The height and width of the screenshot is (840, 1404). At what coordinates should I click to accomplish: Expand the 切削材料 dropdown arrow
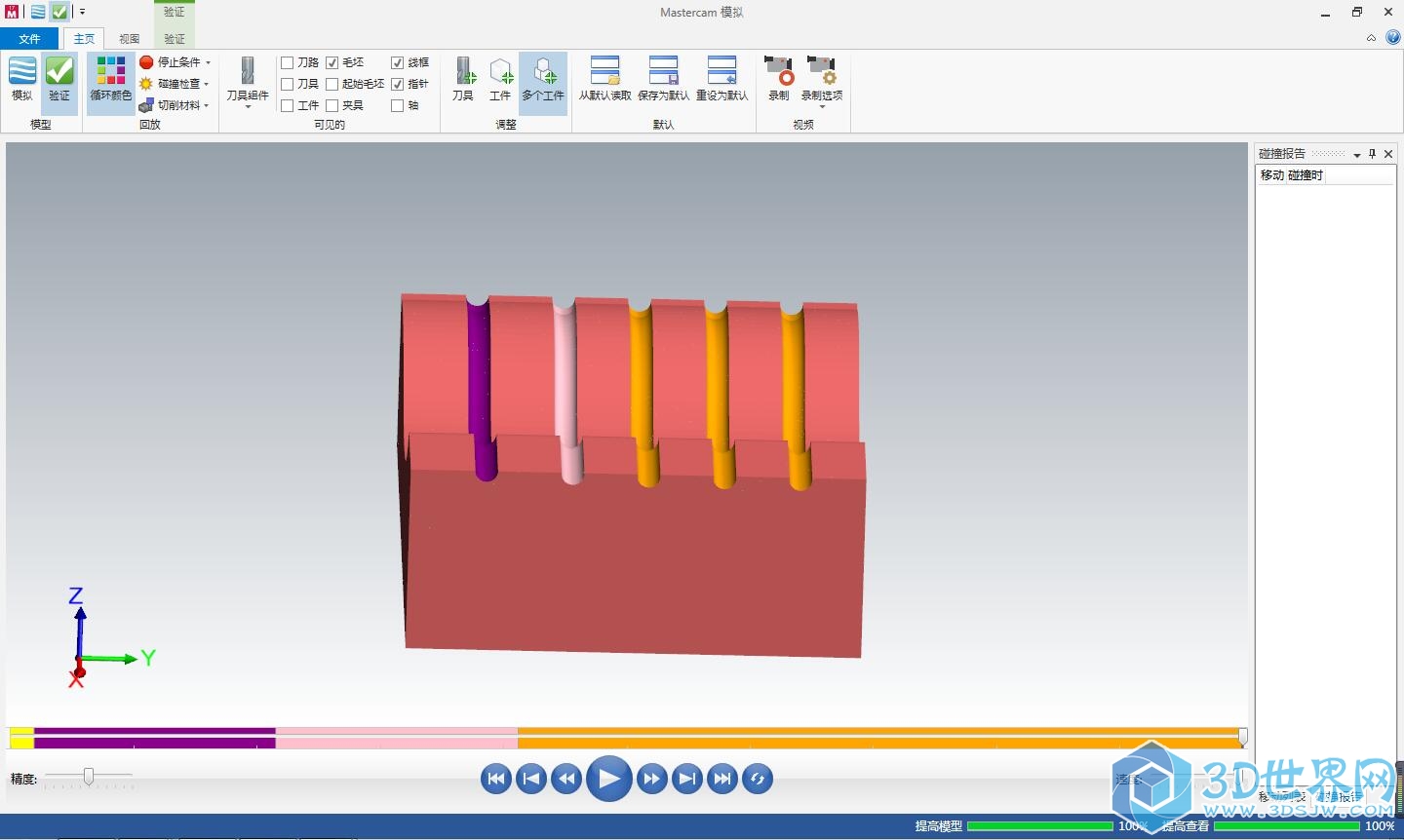(x=207, y=105)
